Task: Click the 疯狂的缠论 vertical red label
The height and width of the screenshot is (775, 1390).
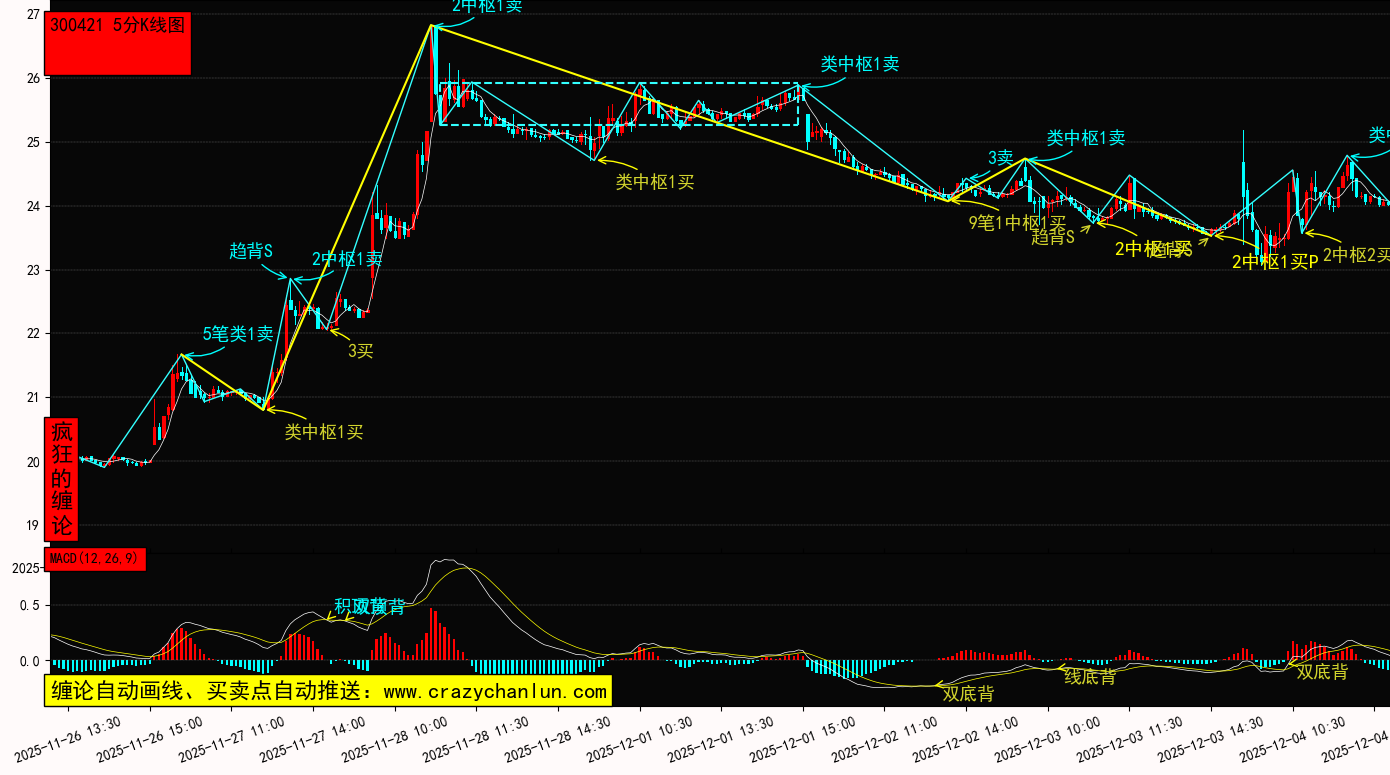Action: point(62,479)
